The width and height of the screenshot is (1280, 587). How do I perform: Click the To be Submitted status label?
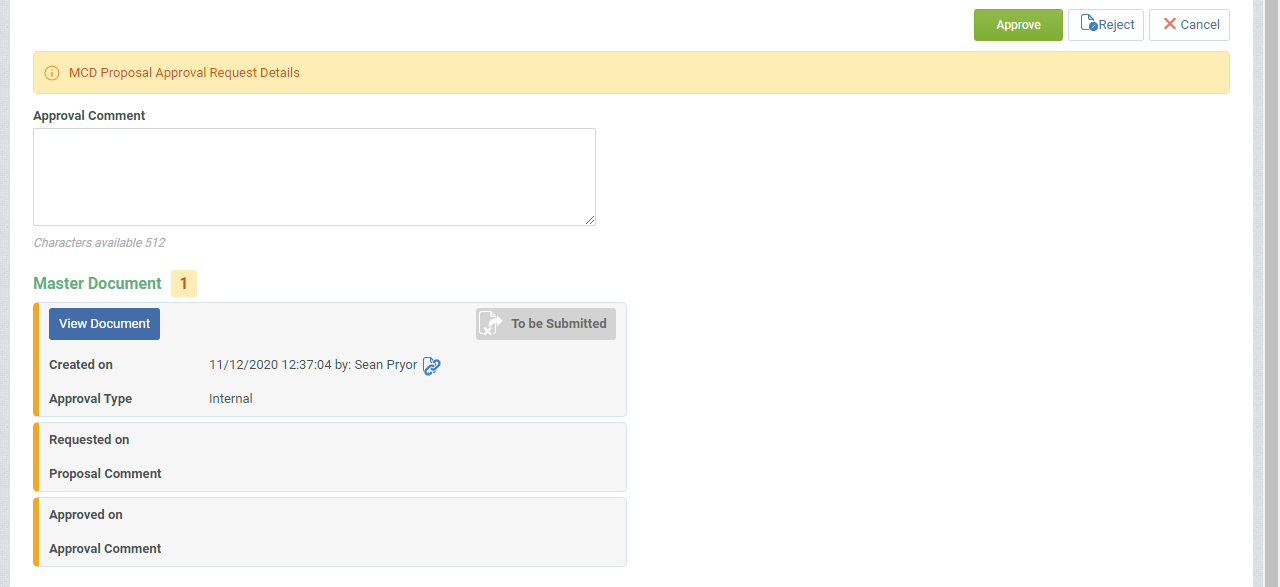coord(559,324)
